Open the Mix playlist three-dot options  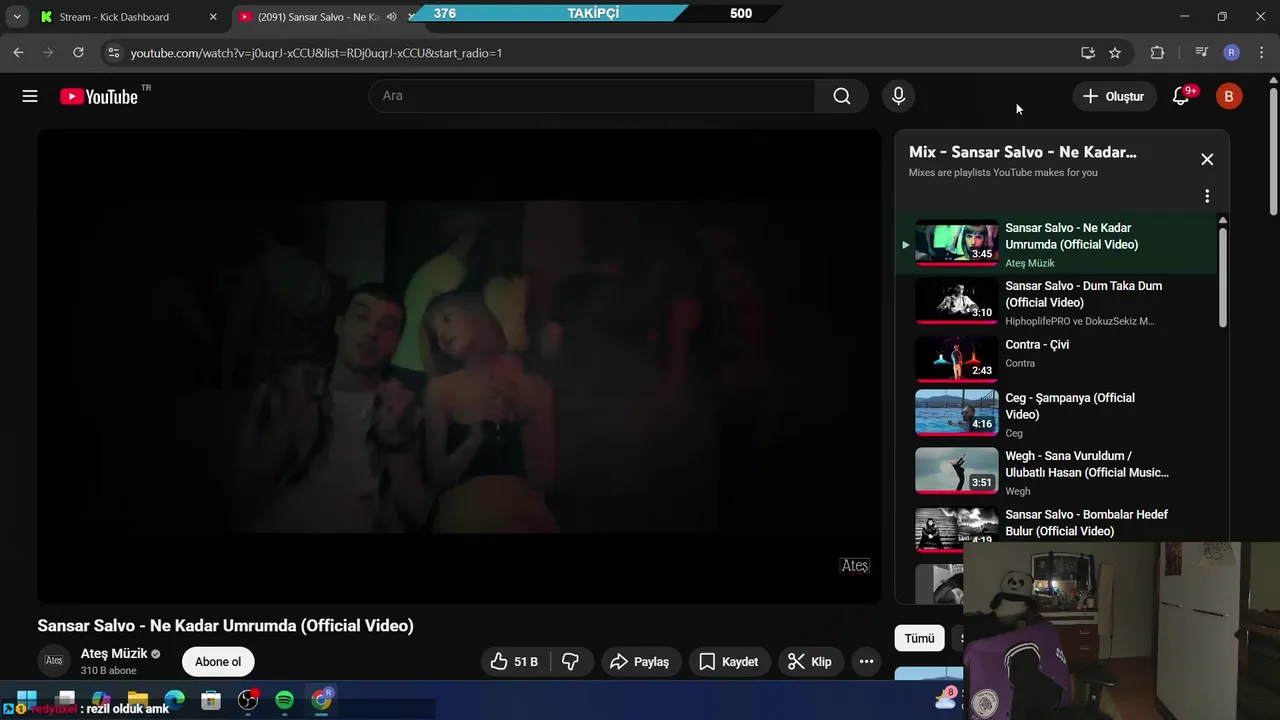click(1207, 196)
